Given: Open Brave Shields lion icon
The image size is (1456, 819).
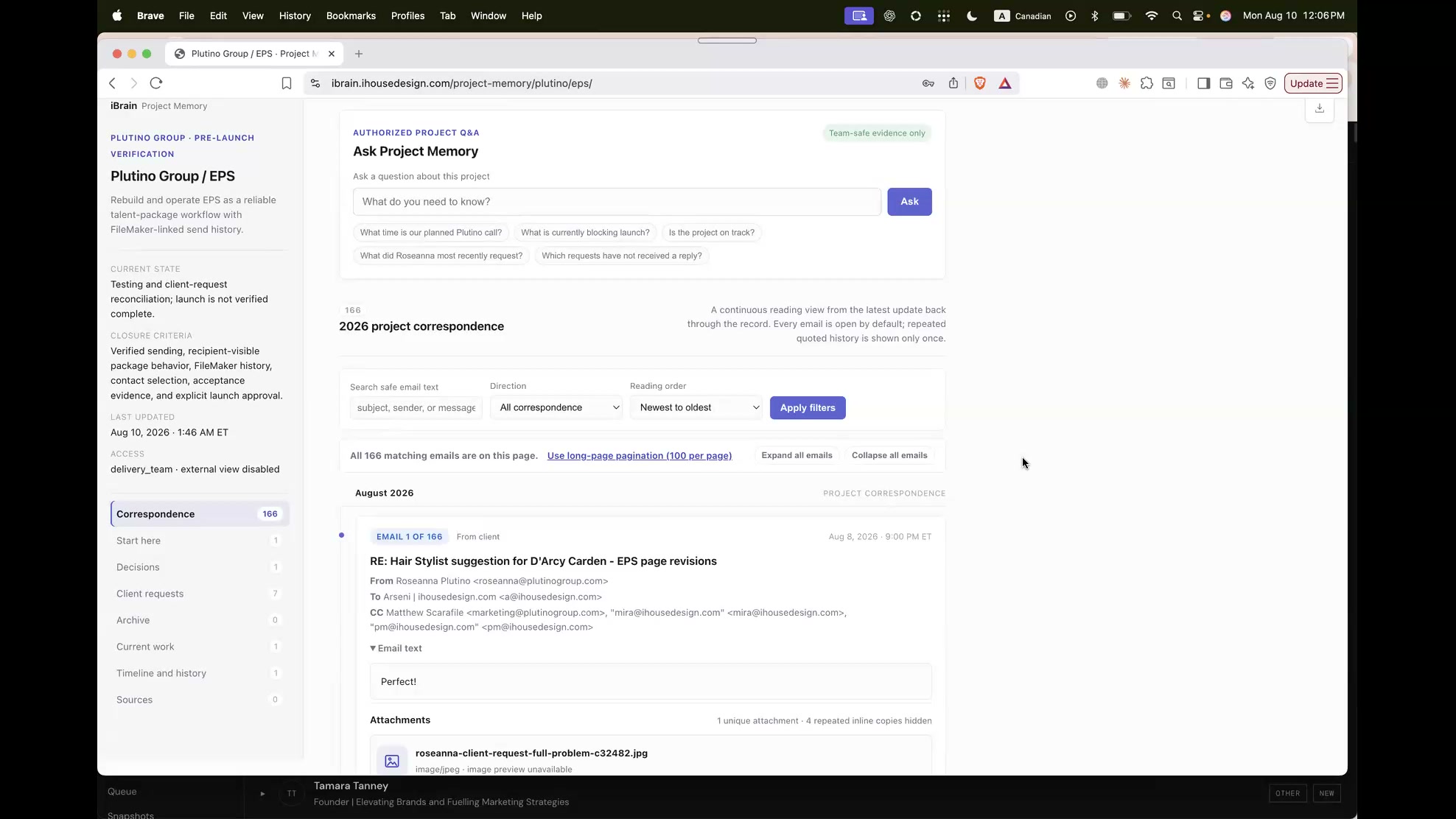Looking at the screenshot, I should click(x=980, y=83).
